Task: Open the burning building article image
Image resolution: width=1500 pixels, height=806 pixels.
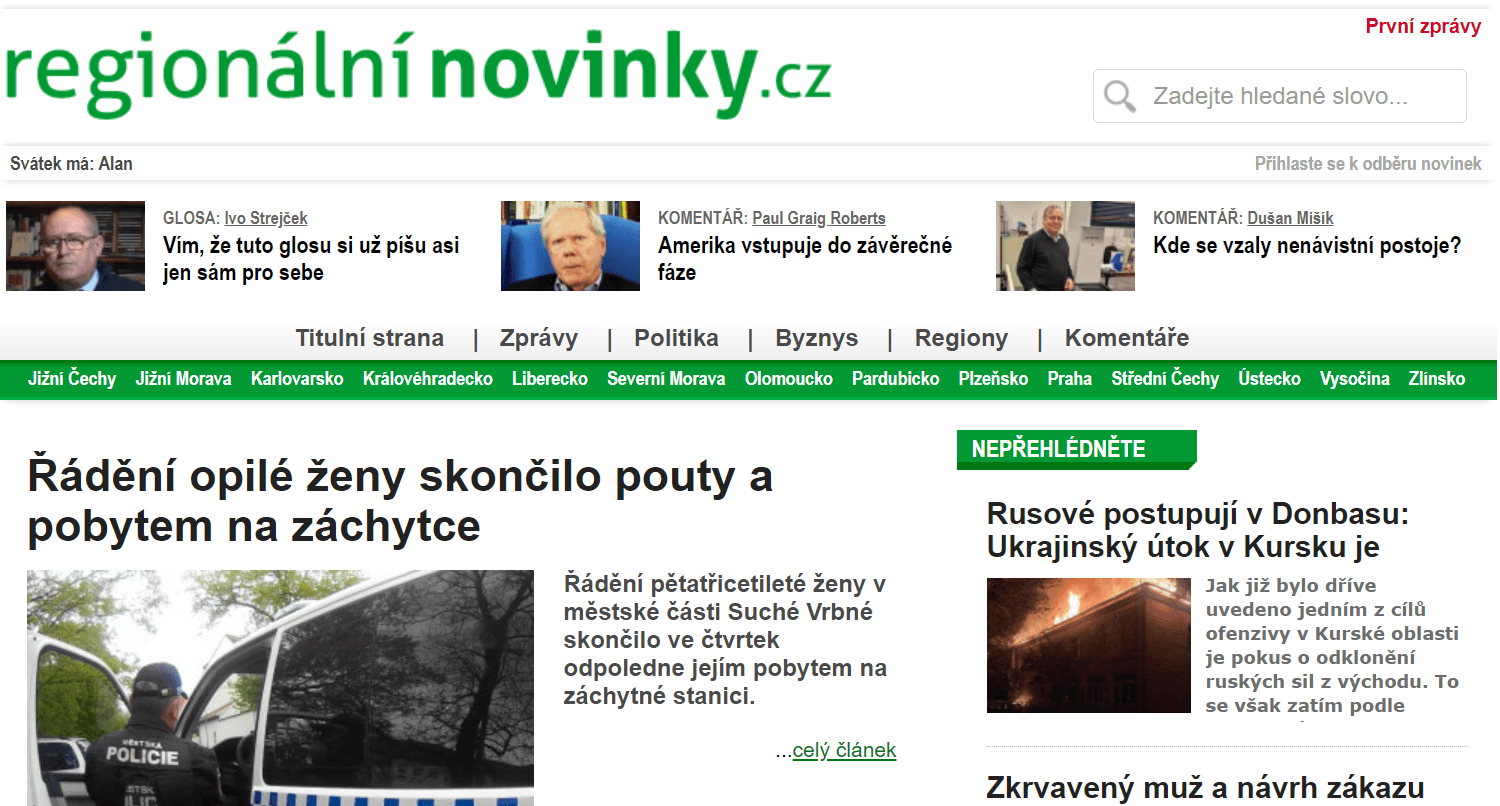Action: click(1089, 645)
